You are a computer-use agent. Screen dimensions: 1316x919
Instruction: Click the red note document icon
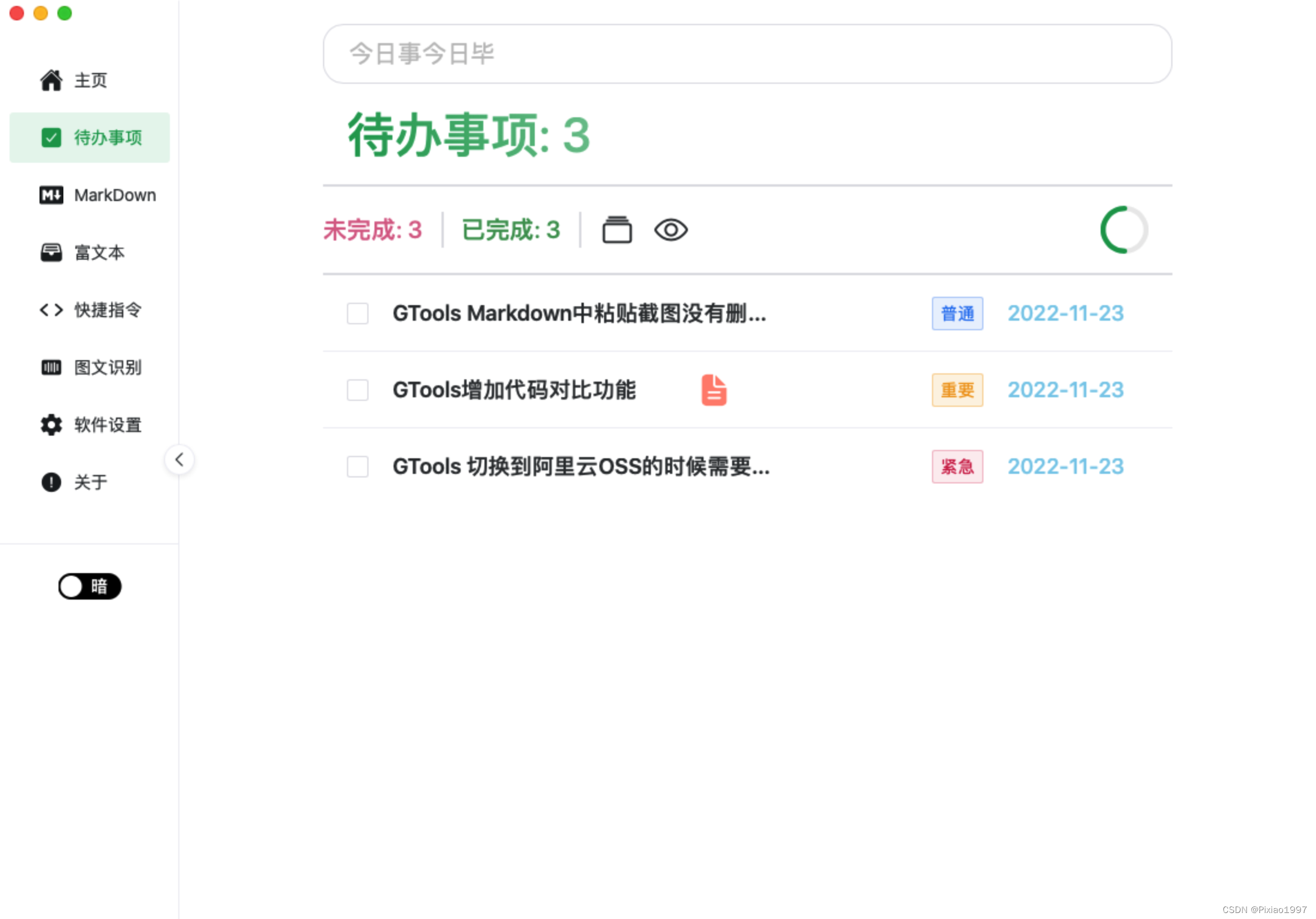coord(714,390)
